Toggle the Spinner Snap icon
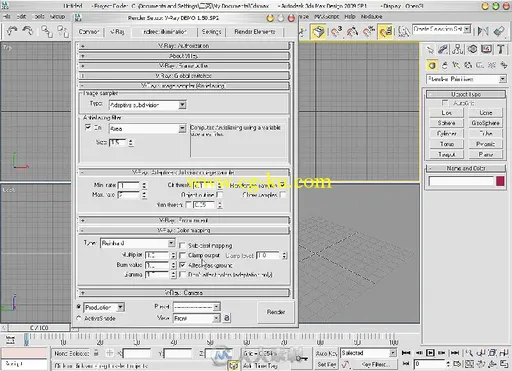This screenshot has height=371, width=512. [x=385, y=32]
